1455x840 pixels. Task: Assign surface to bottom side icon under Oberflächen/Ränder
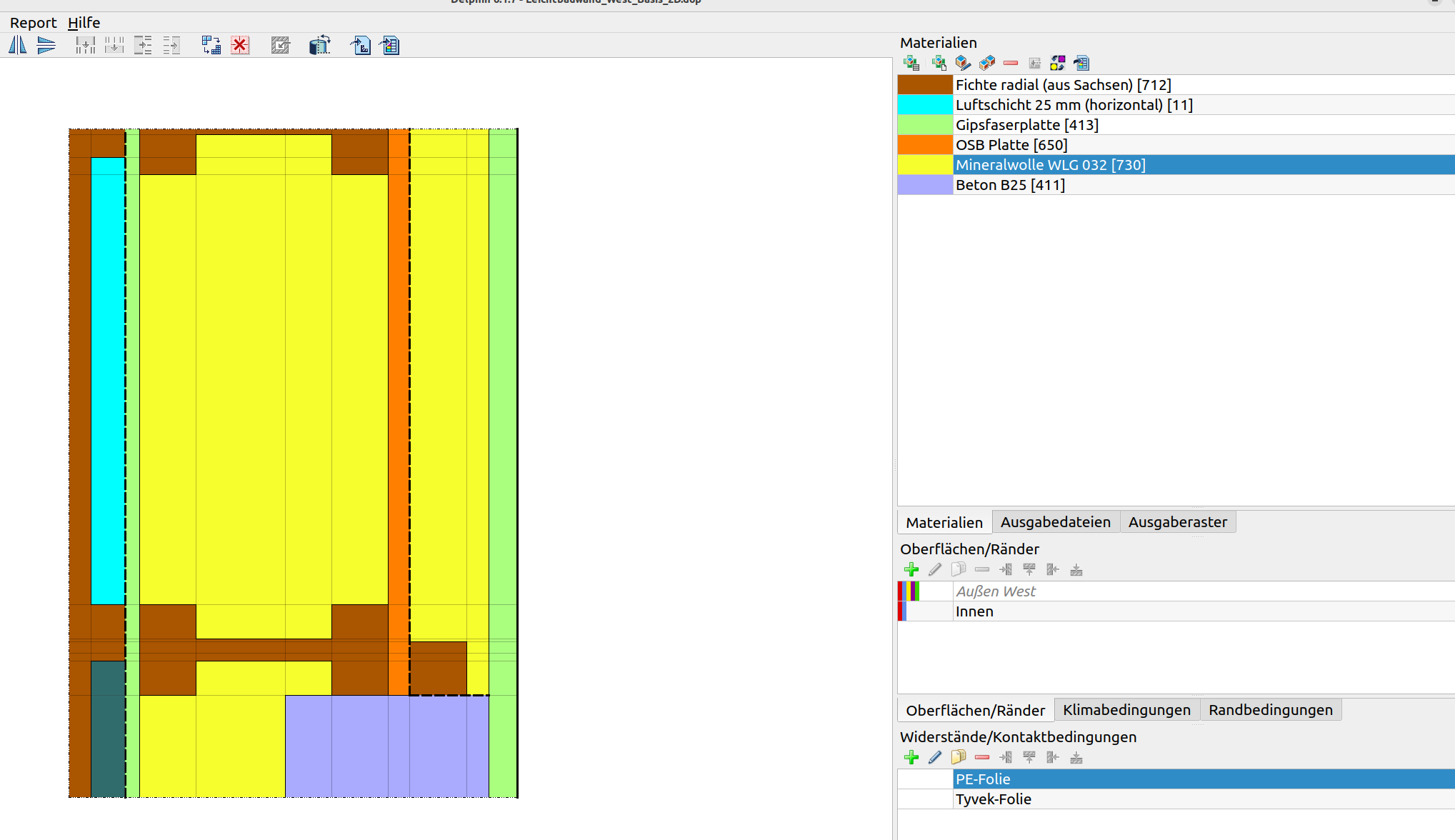[x=1076, y=569]
